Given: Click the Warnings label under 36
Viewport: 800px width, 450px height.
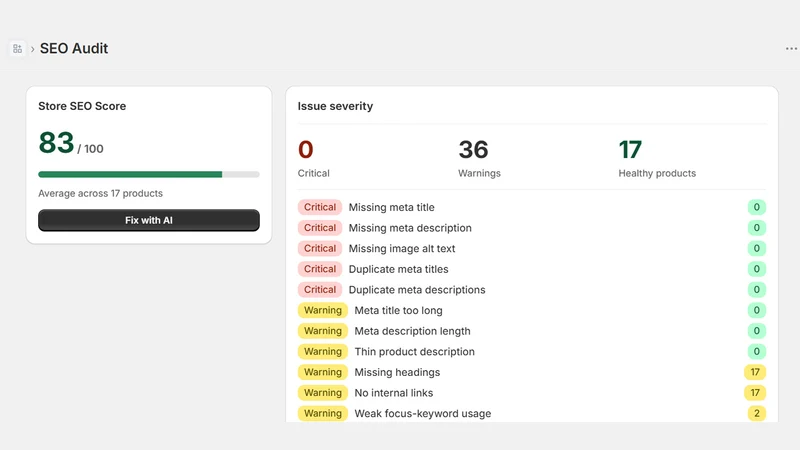Looking at the screenshot, I should click(479, 173).
